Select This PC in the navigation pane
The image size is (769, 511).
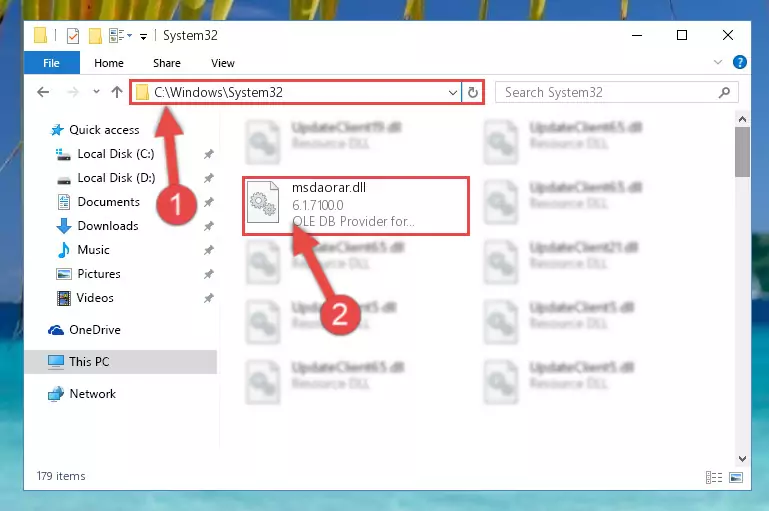point(120,361)
